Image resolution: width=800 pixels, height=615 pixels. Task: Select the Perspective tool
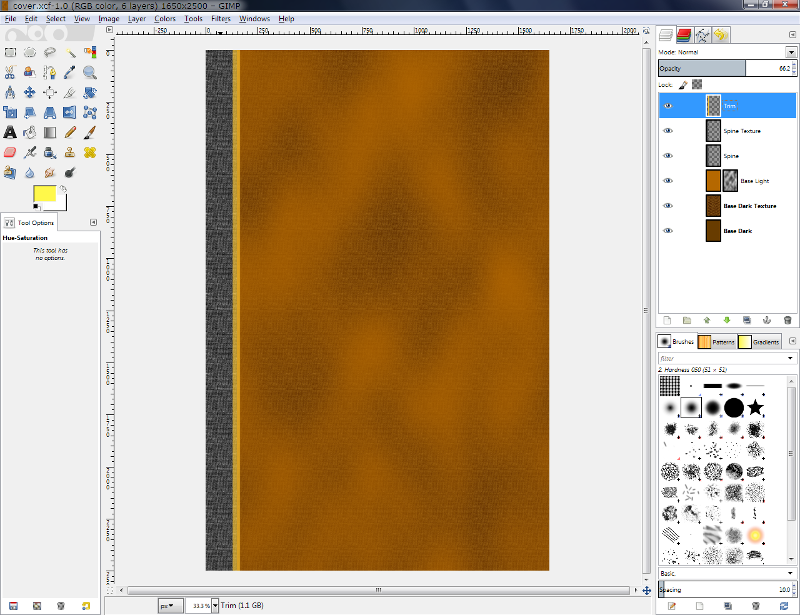point(50,112)
